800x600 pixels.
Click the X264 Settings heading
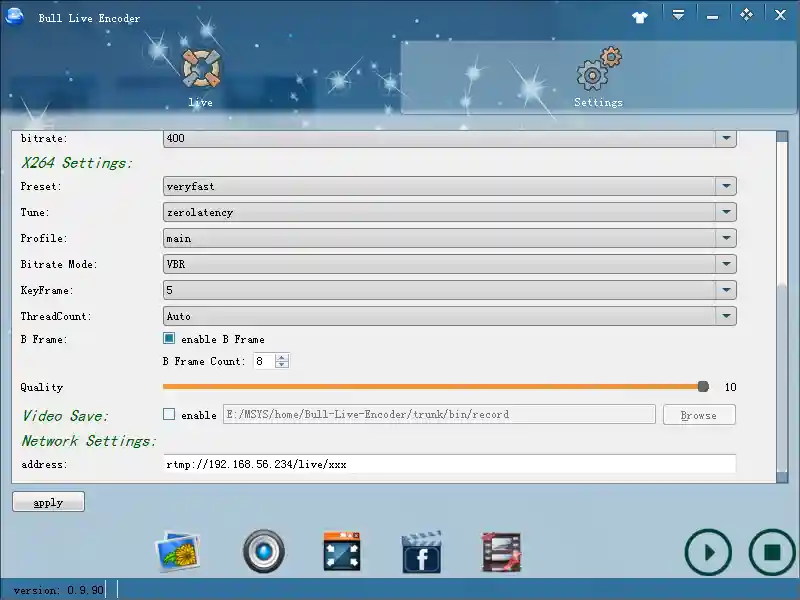click(x=77, y=163)
